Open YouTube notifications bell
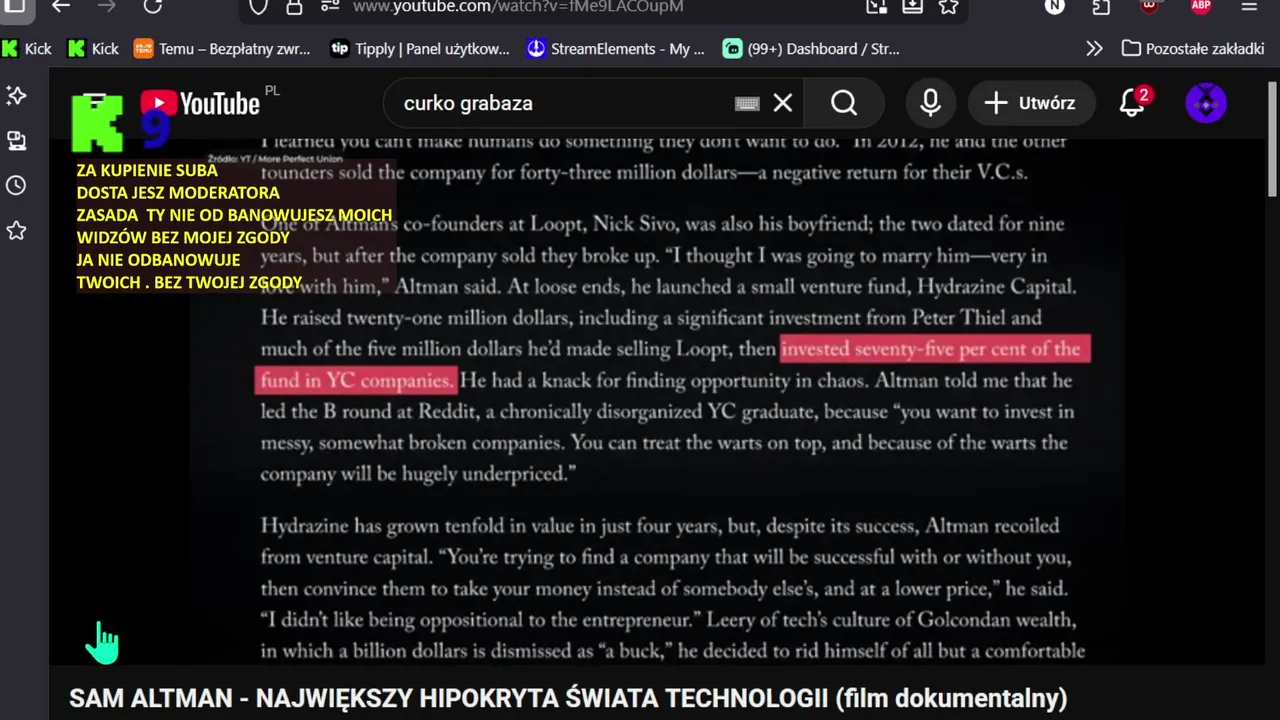Screen dimensions: 1280x720 1133,103
